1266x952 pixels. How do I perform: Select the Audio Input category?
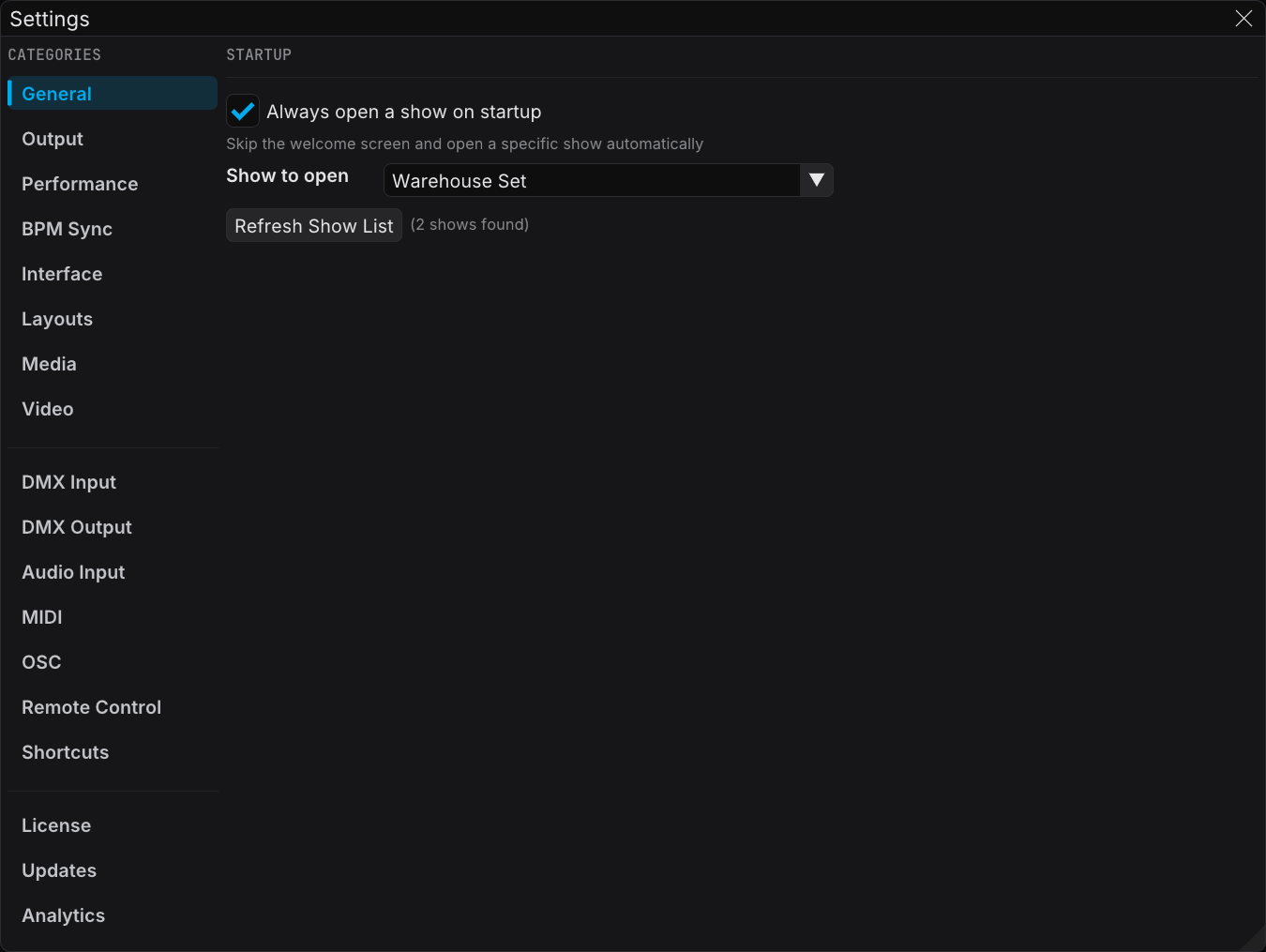point(113,572)
